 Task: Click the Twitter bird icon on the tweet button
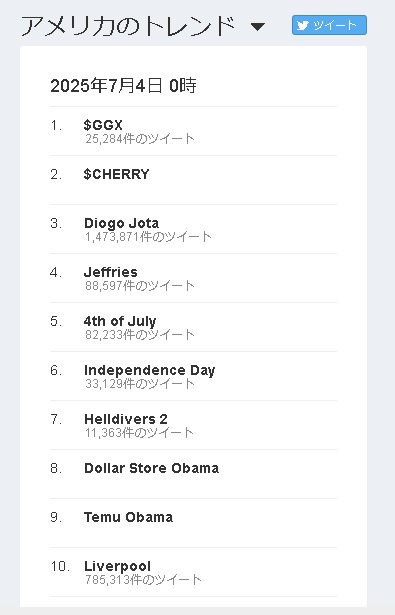click(302, 25)
